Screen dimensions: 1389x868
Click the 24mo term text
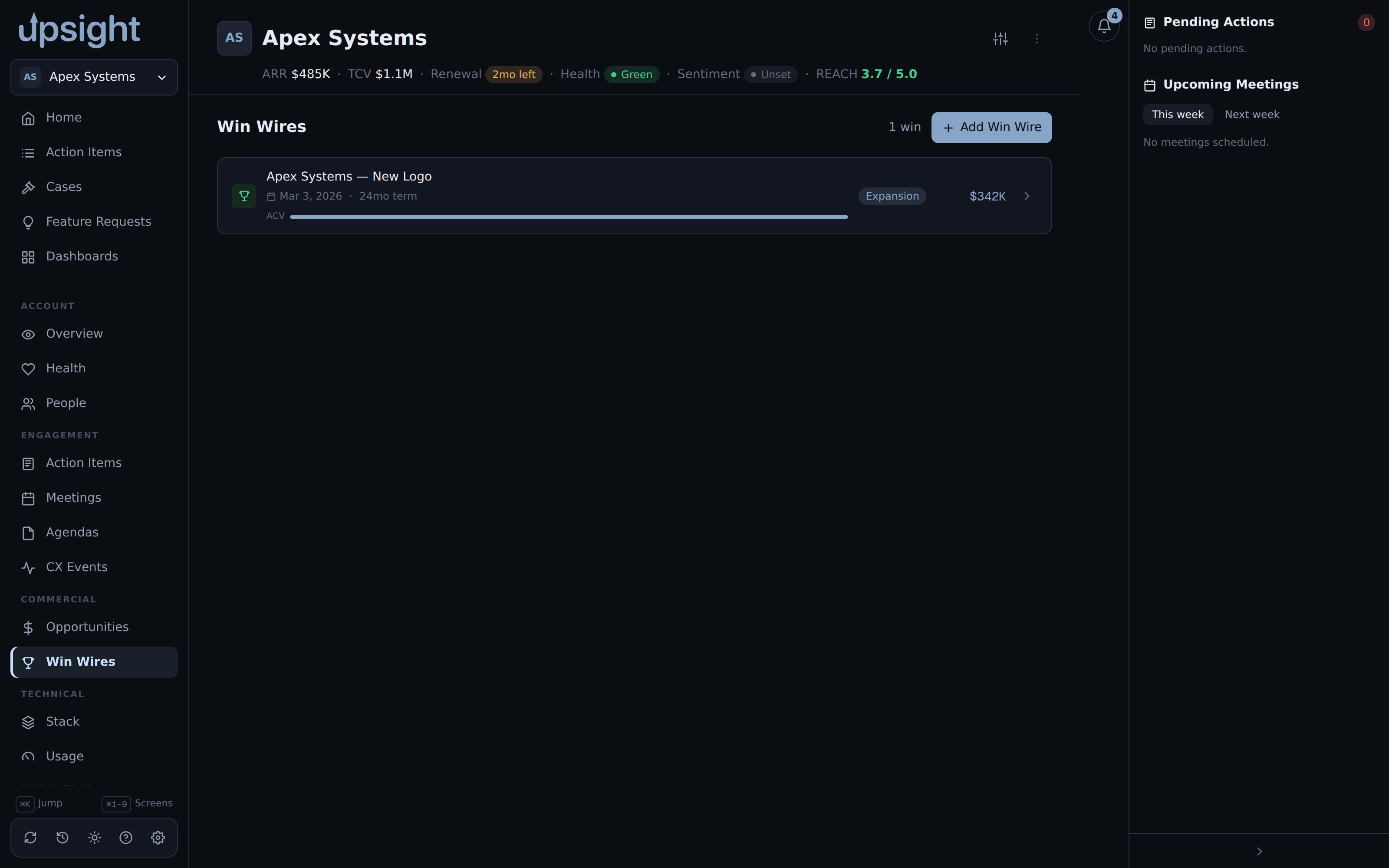388,196
